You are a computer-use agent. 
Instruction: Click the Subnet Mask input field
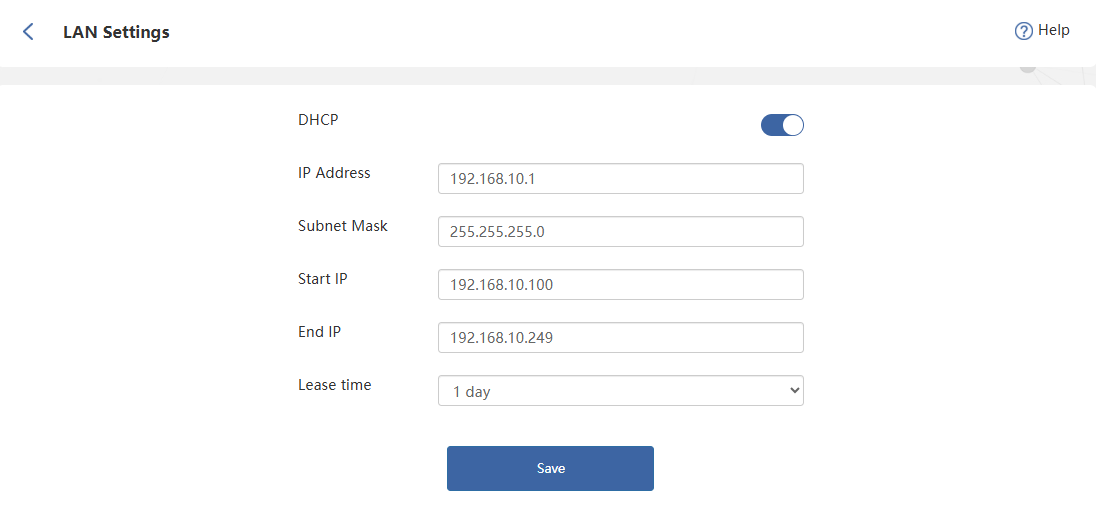coord(620,232)
